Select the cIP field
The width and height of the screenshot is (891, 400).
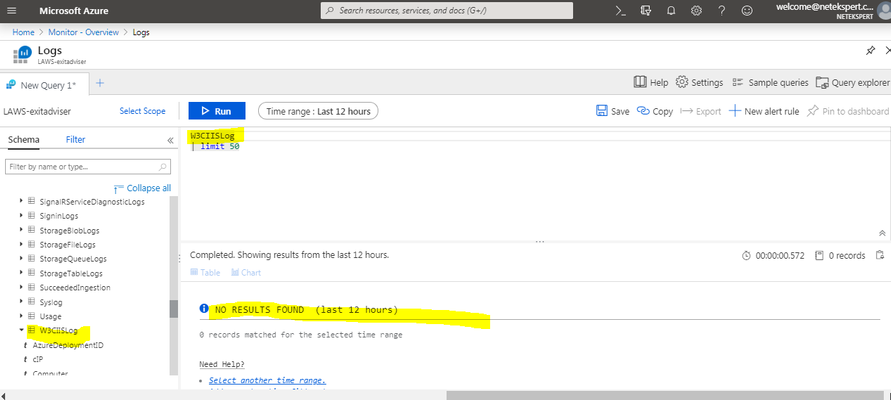click(x=38, y=359)
